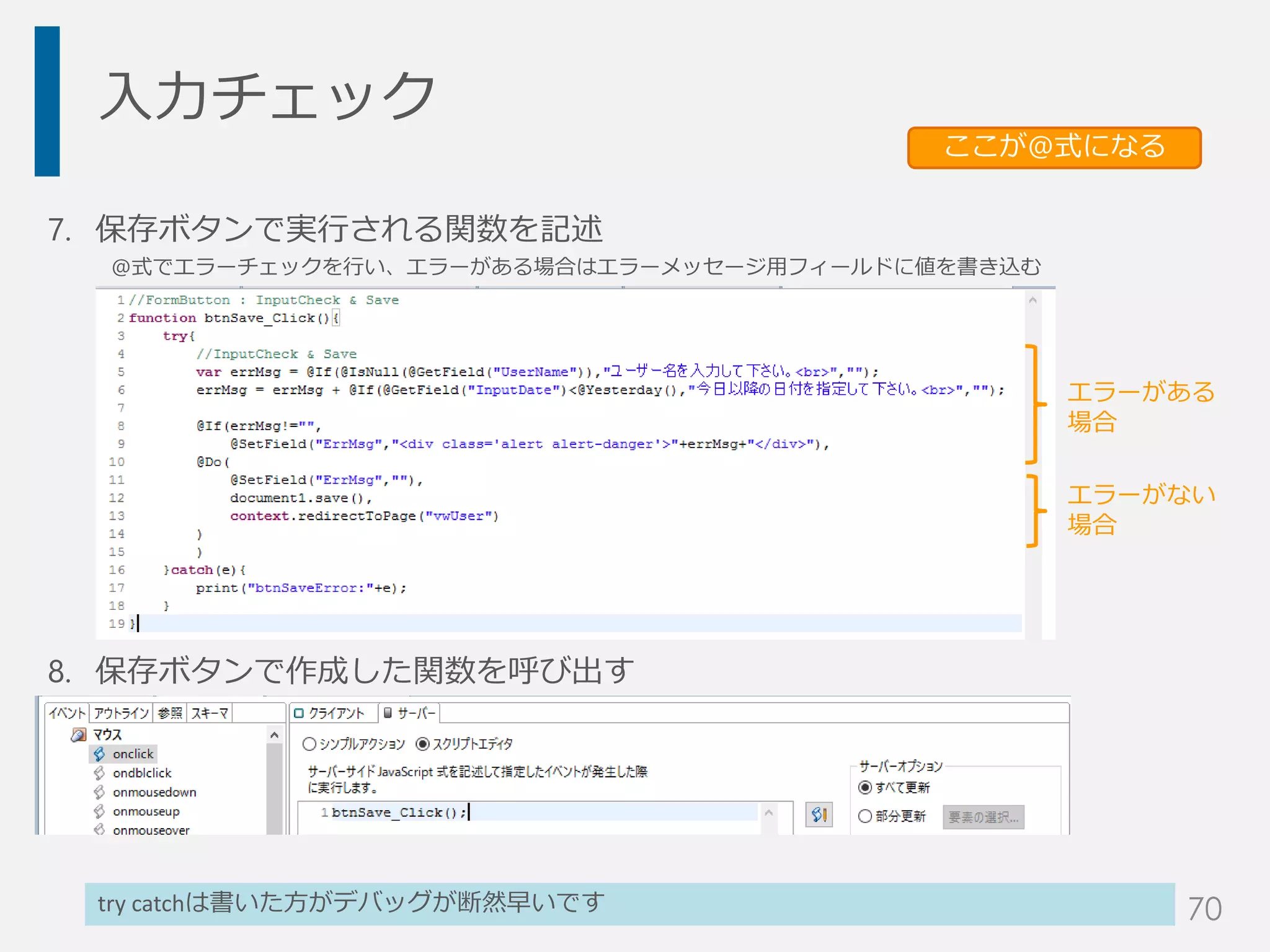Screen dimensions: 1270x952
Task: Click the クライアント tab icon
Action: (299, 713)
